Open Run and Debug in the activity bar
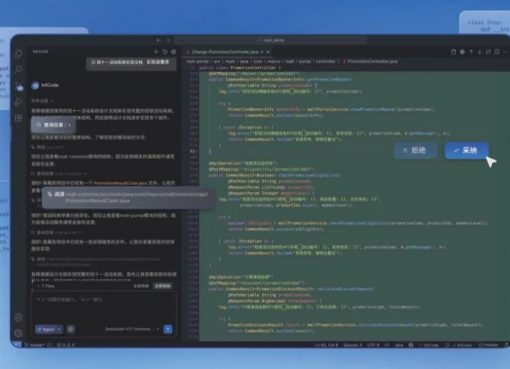This screenshot has width=510, height=369. pyautogui.click(x=19, y=101)
